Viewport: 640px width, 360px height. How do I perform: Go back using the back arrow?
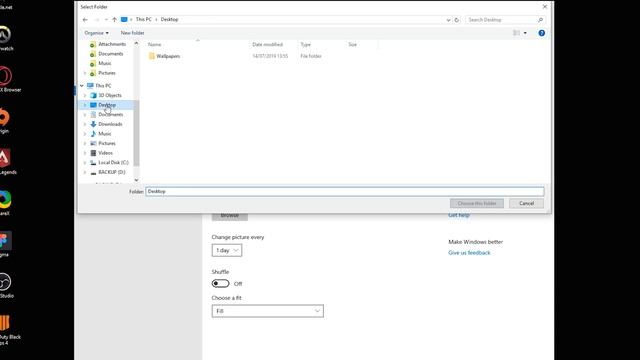85,20
